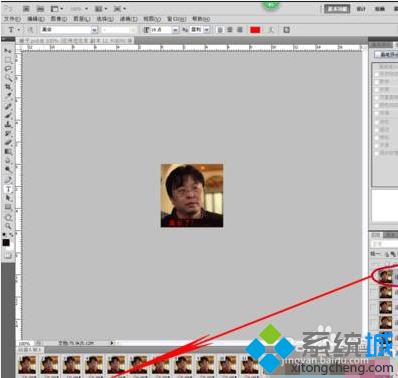Activate the 基本功能 workspace button
The image size is (398, 378).
pos(337,9)
